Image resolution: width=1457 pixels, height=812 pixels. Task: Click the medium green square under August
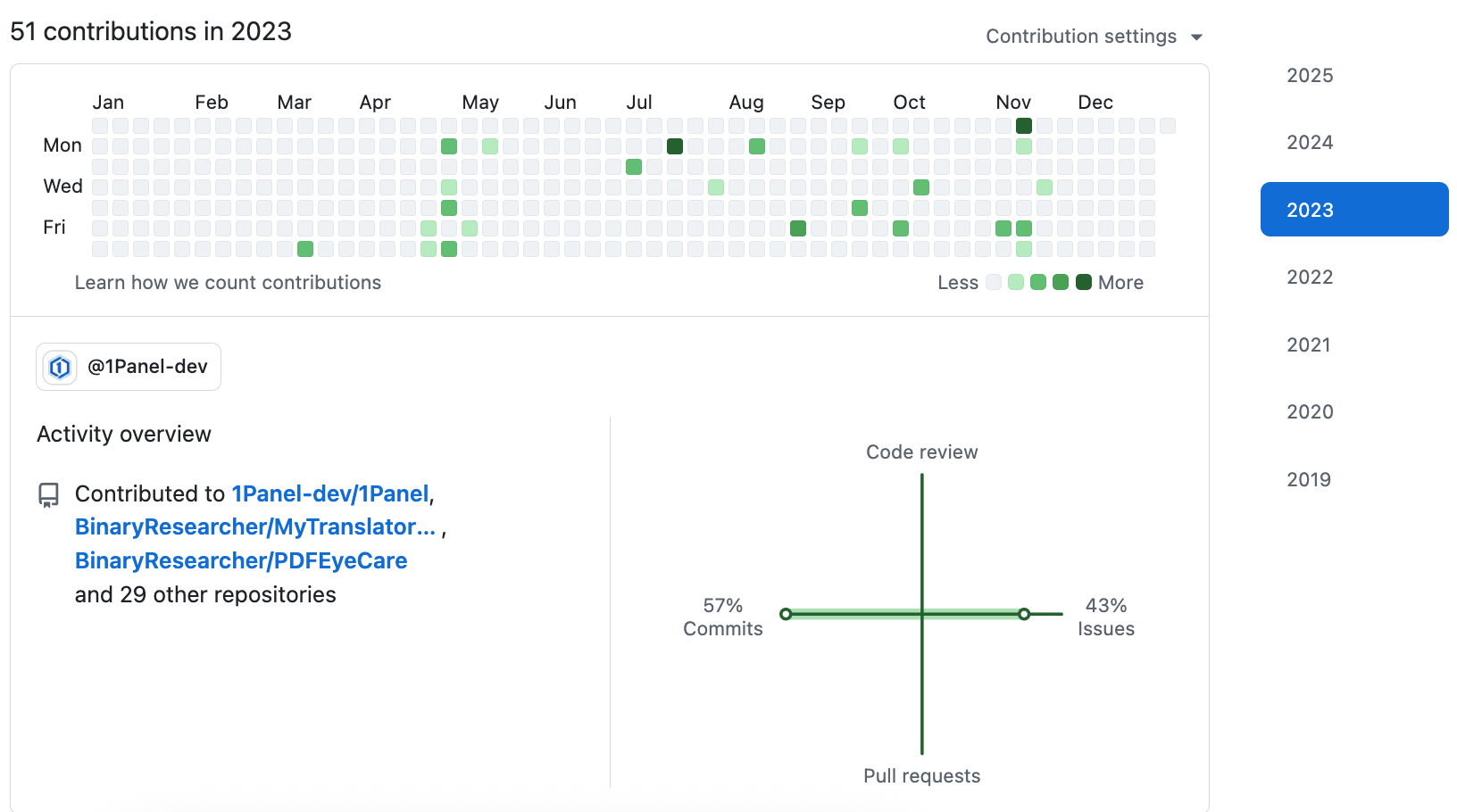click(757, 146)
